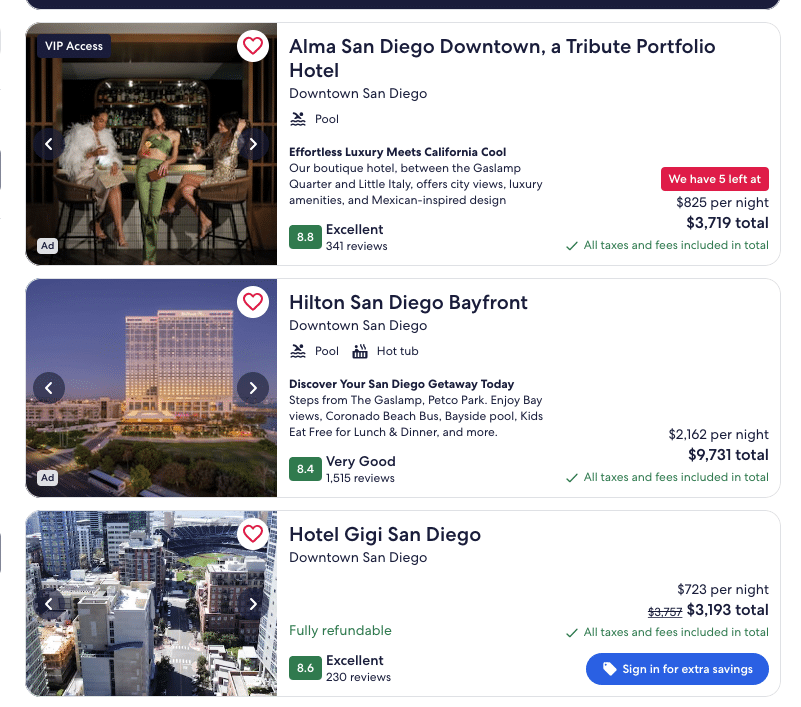Image resolution: width=801 pixels, height=707 pixels.
Task: Click Sign in for extra savings button
Action: (677, 669)
